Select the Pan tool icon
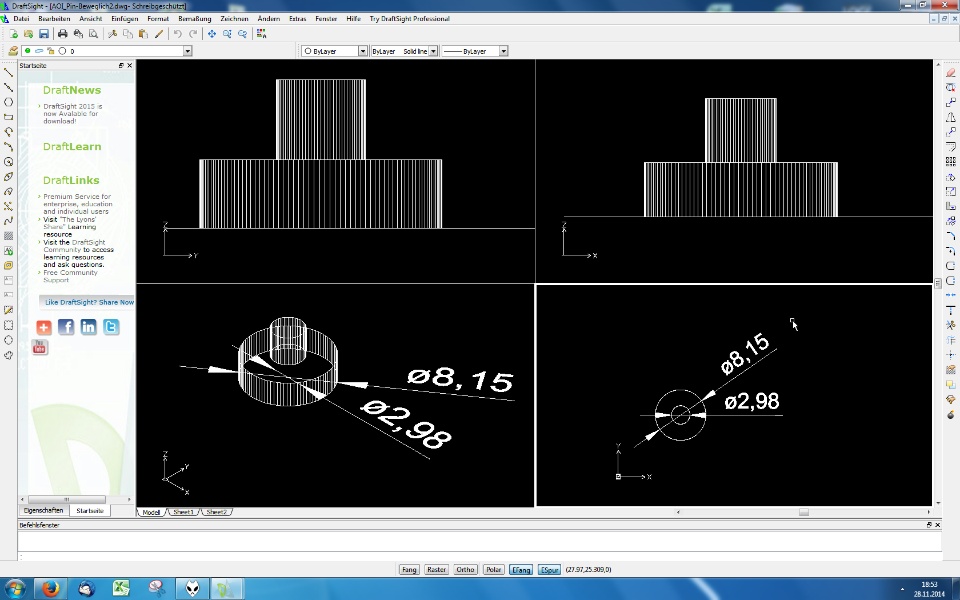Image resolution: width=960 pixels, height=600 pixels. 211,34
